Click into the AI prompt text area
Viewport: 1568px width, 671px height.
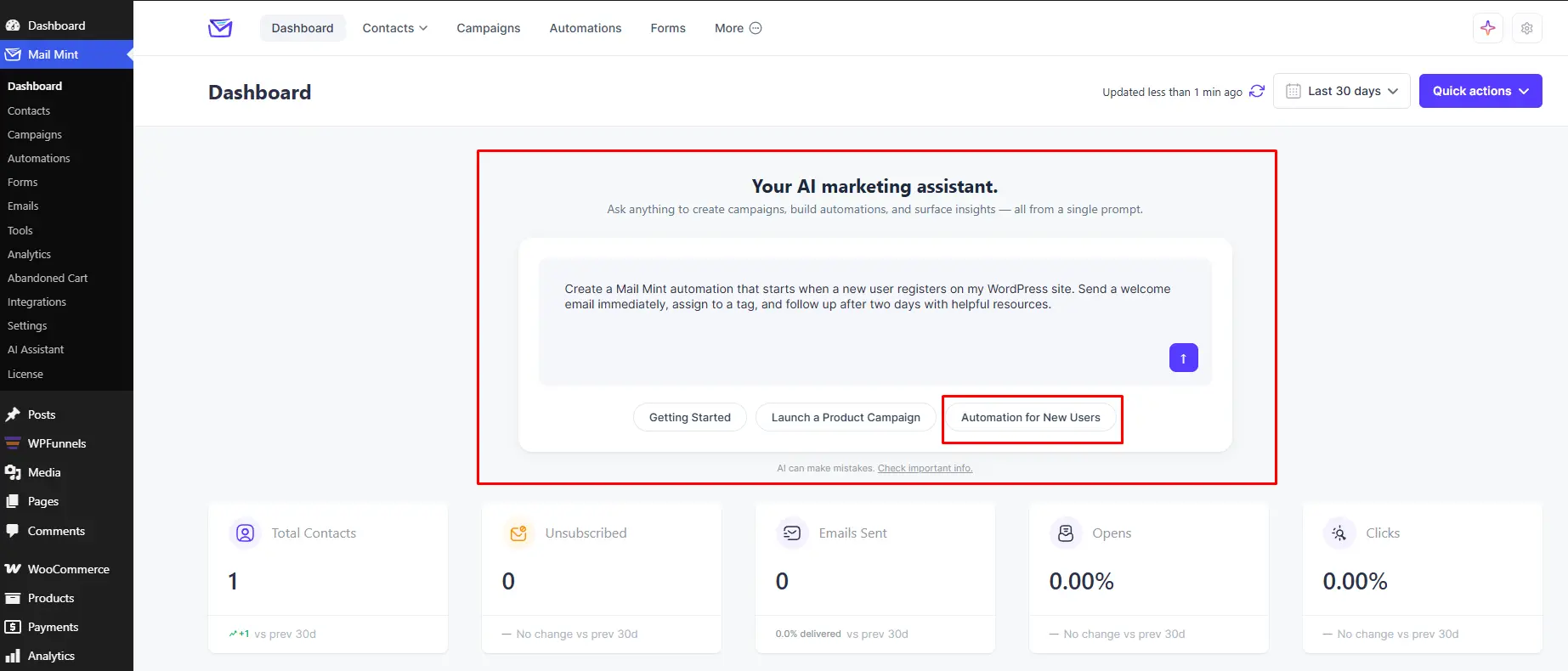click(875, 322)
